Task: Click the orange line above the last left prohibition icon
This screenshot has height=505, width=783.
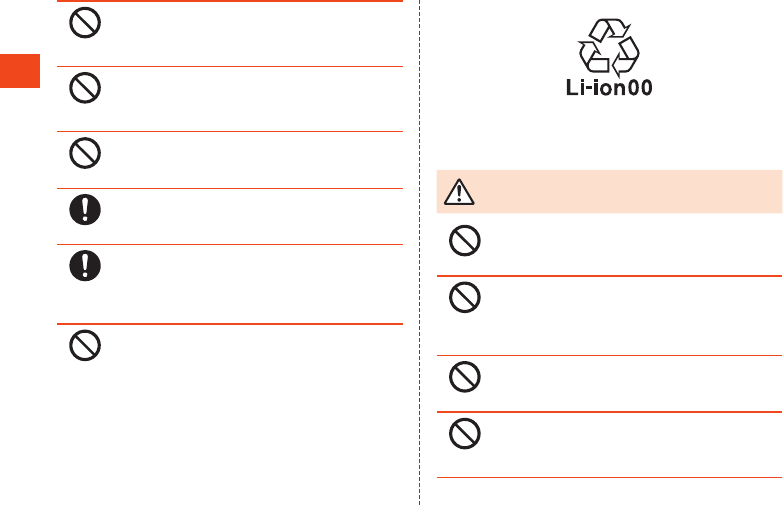Action: click(x=229, y=323)
